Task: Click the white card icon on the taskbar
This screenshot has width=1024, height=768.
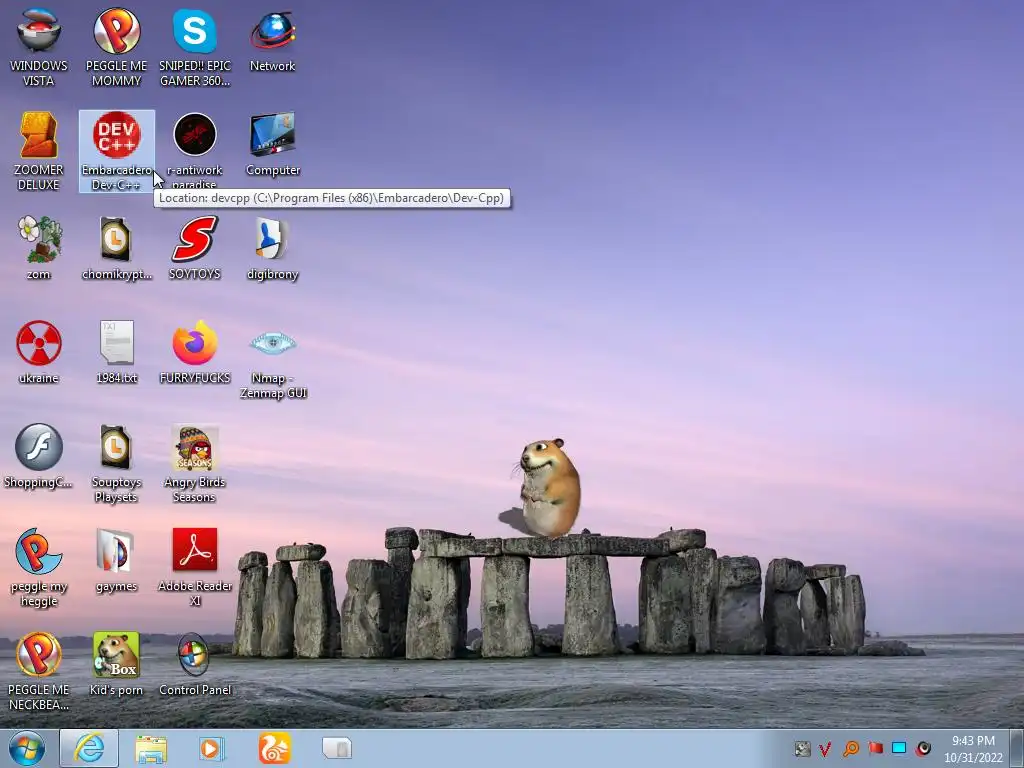Action: point(337,748)
